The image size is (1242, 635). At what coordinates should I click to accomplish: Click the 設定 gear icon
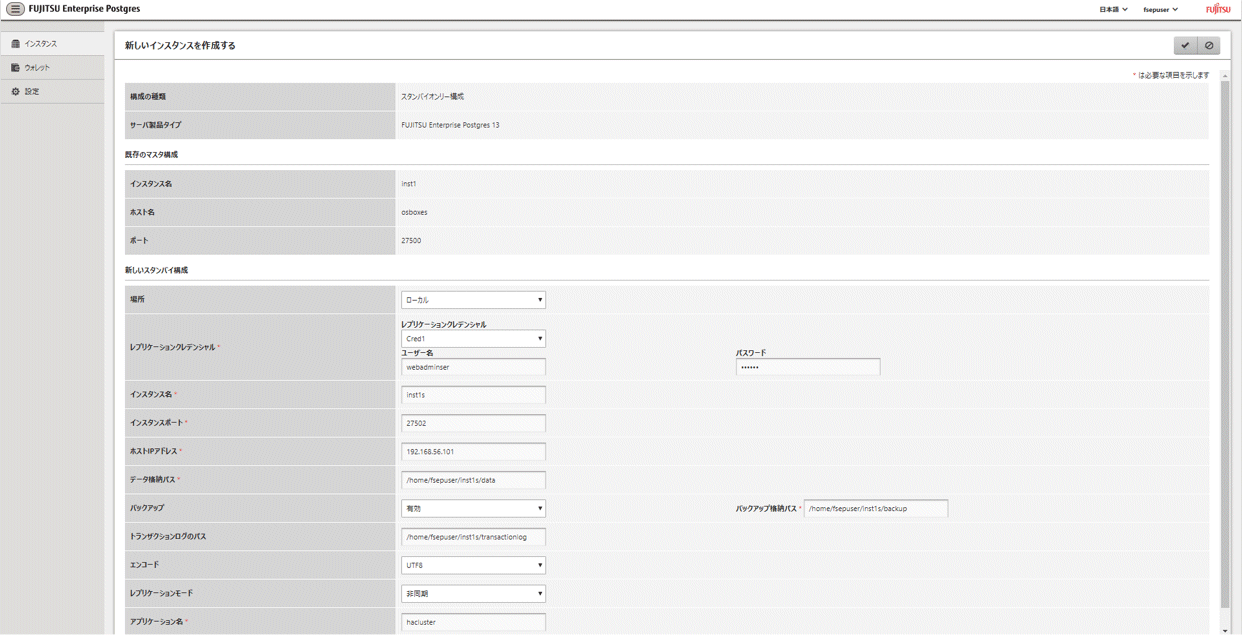15,91
